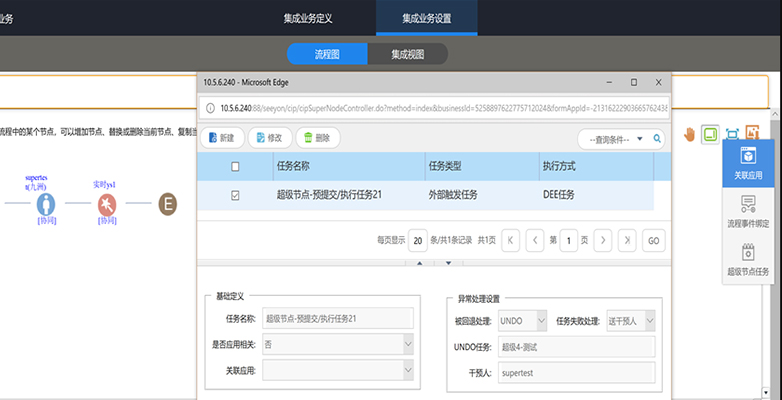Toggle the select-all checkbox in table header
The width and height of the screenshot is (782, 400).
[235, 167]
